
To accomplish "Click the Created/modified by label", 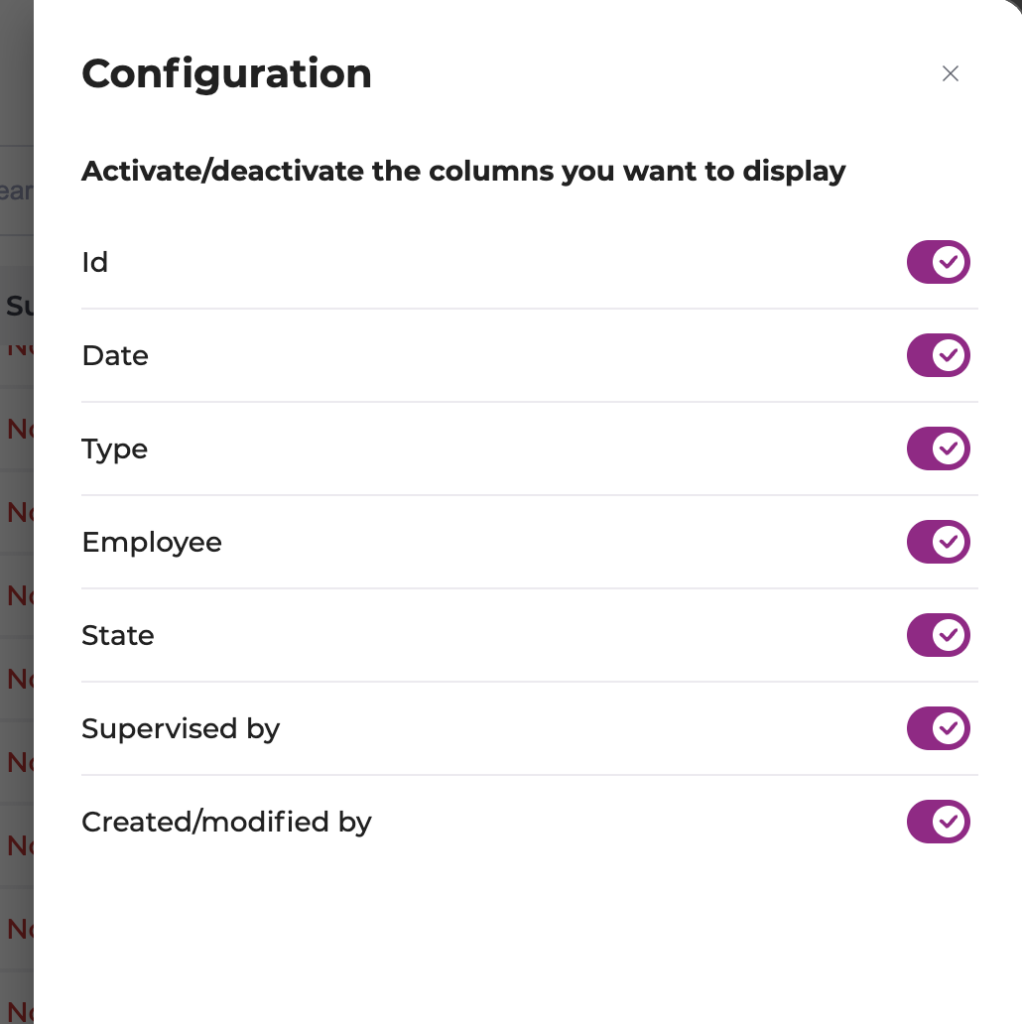I will pos(227,822).
